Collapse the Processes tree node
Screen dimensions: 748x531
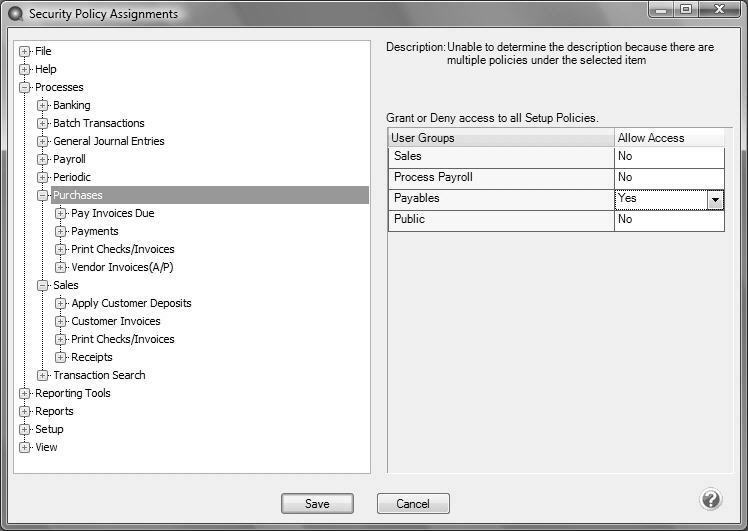click(x=25, y=88)
